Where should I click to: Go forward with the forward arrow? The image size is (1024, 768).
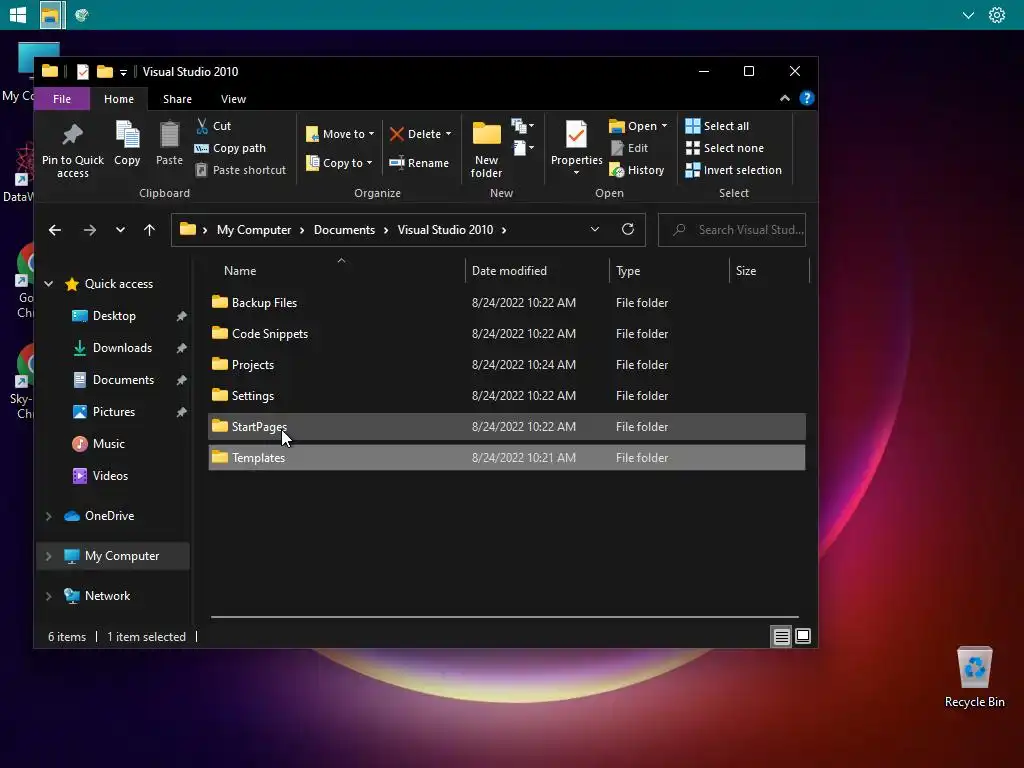89,230
